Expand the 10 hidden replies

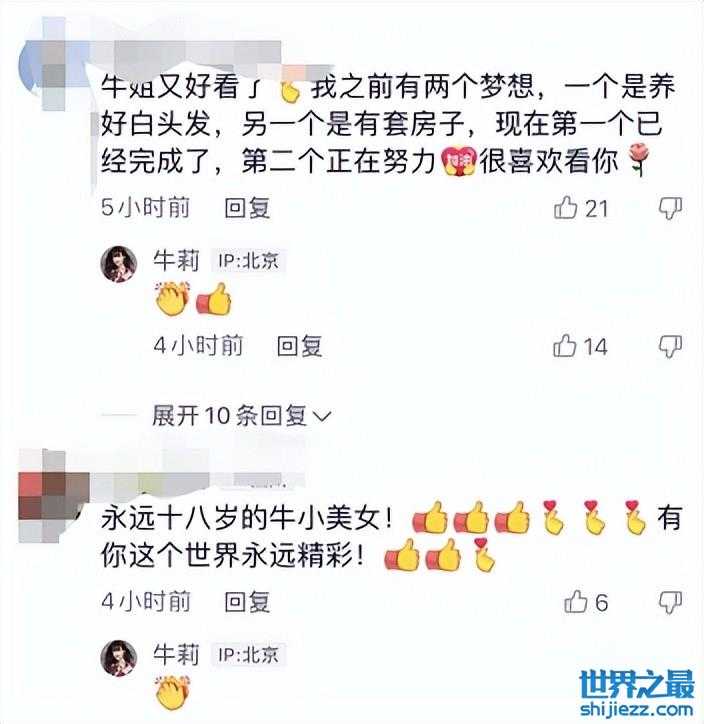229,416
